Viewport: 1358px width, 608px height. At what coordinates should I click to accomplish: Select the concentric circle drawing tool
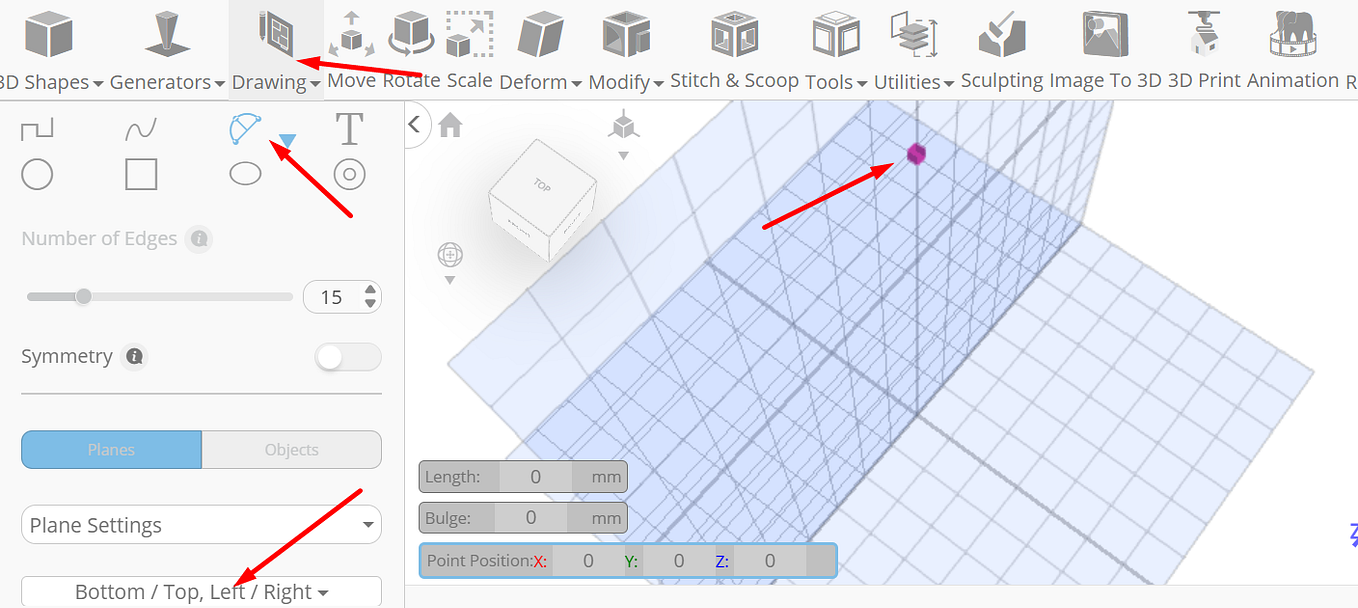[349, 174]
